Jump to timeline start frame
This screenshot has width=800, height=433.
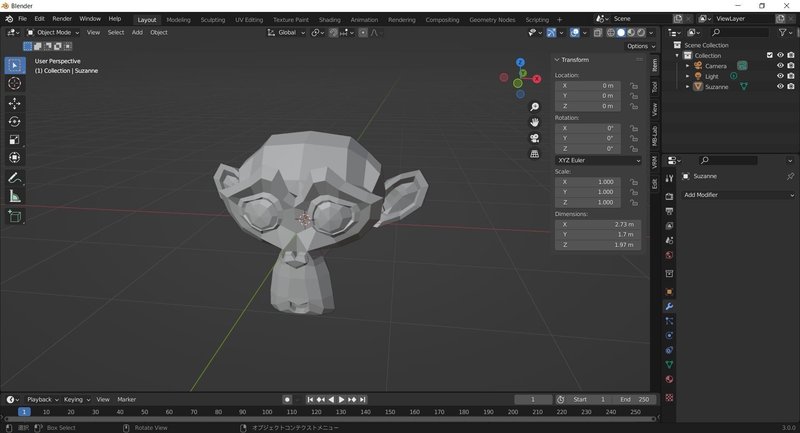pyautogui.click(x=310, y=399)
